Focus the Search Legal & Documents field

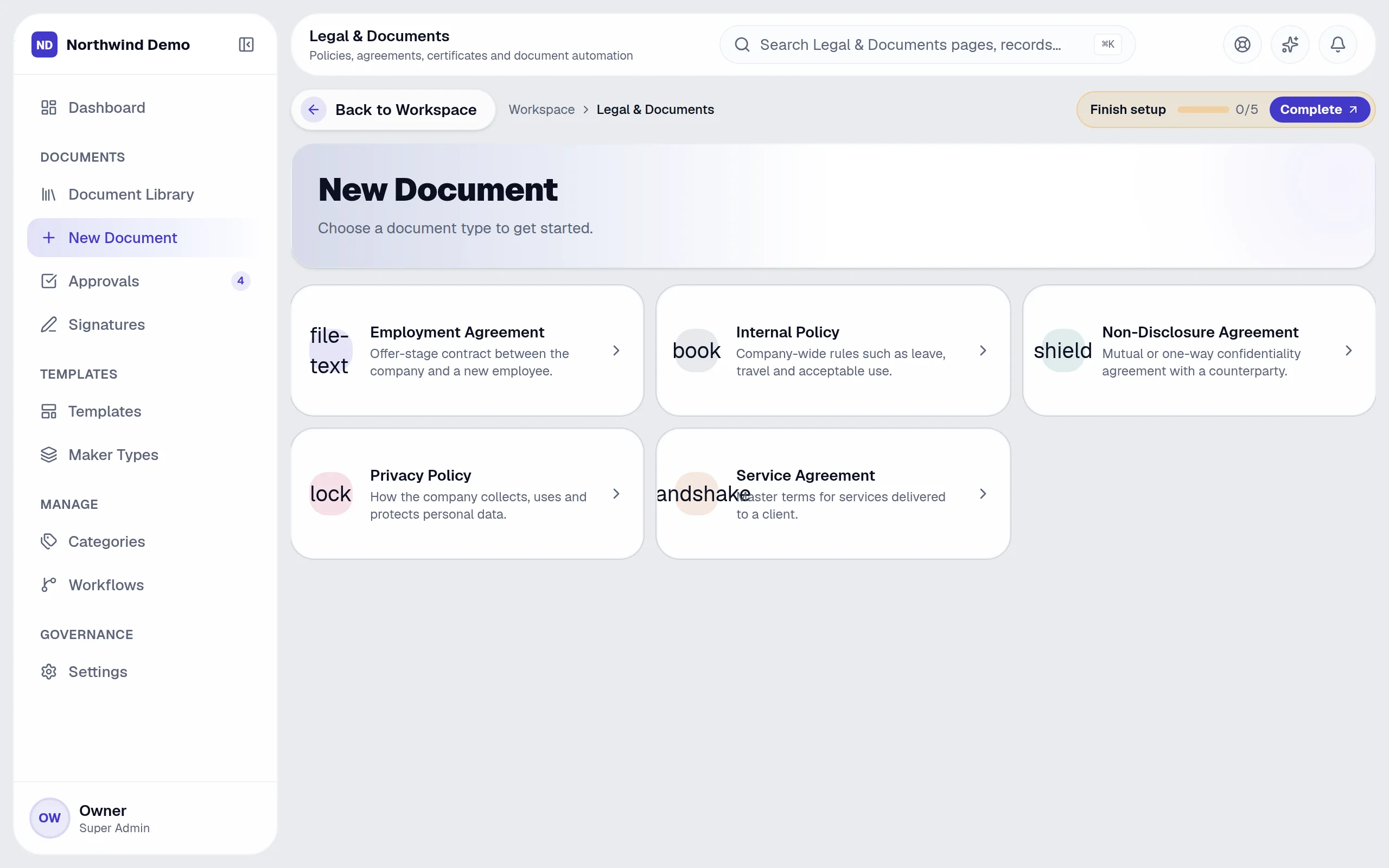[927, 44]
